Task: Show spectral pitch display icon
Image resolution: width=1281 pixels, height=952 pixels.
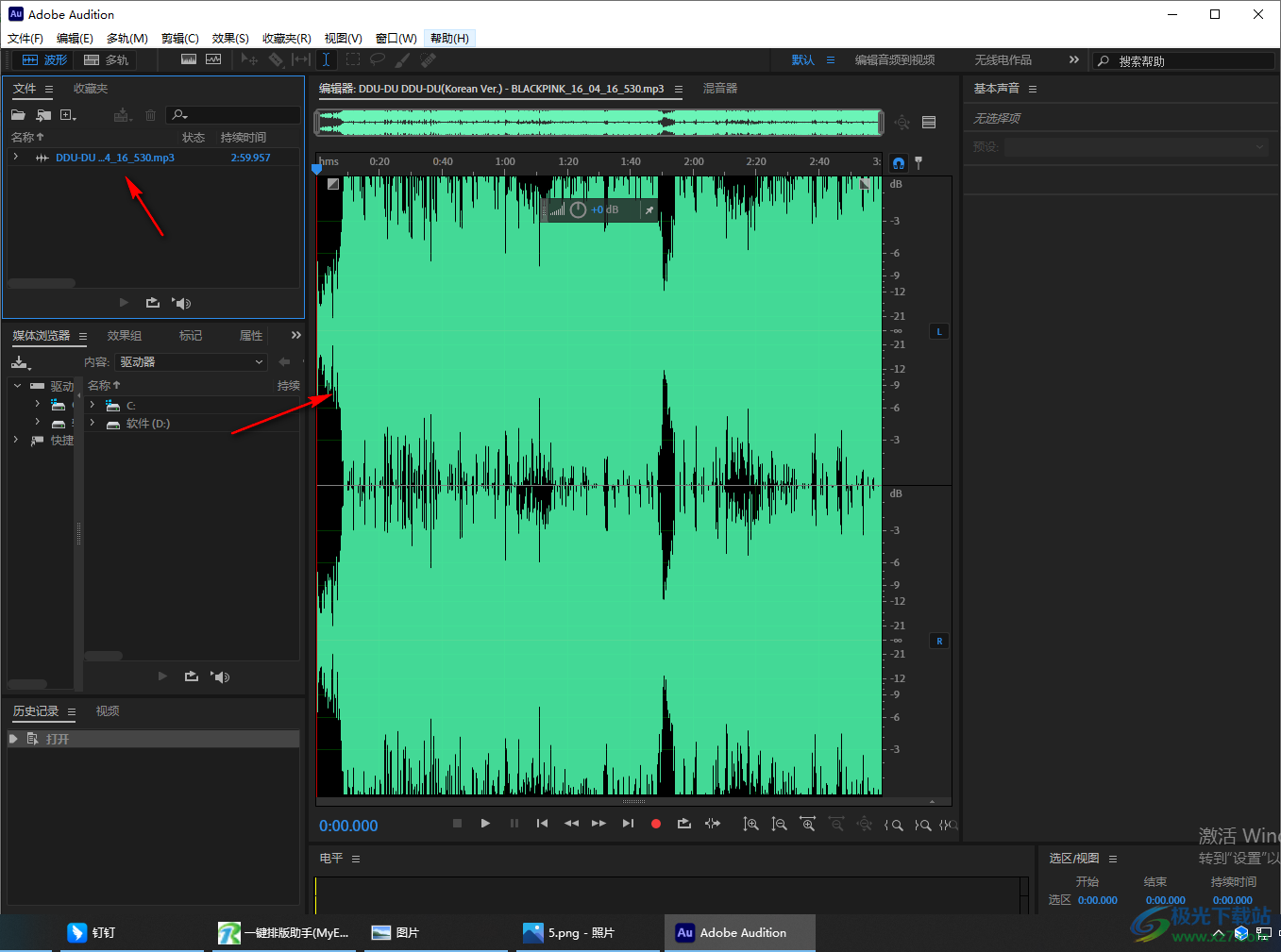Action: click(x=213, y=59)
